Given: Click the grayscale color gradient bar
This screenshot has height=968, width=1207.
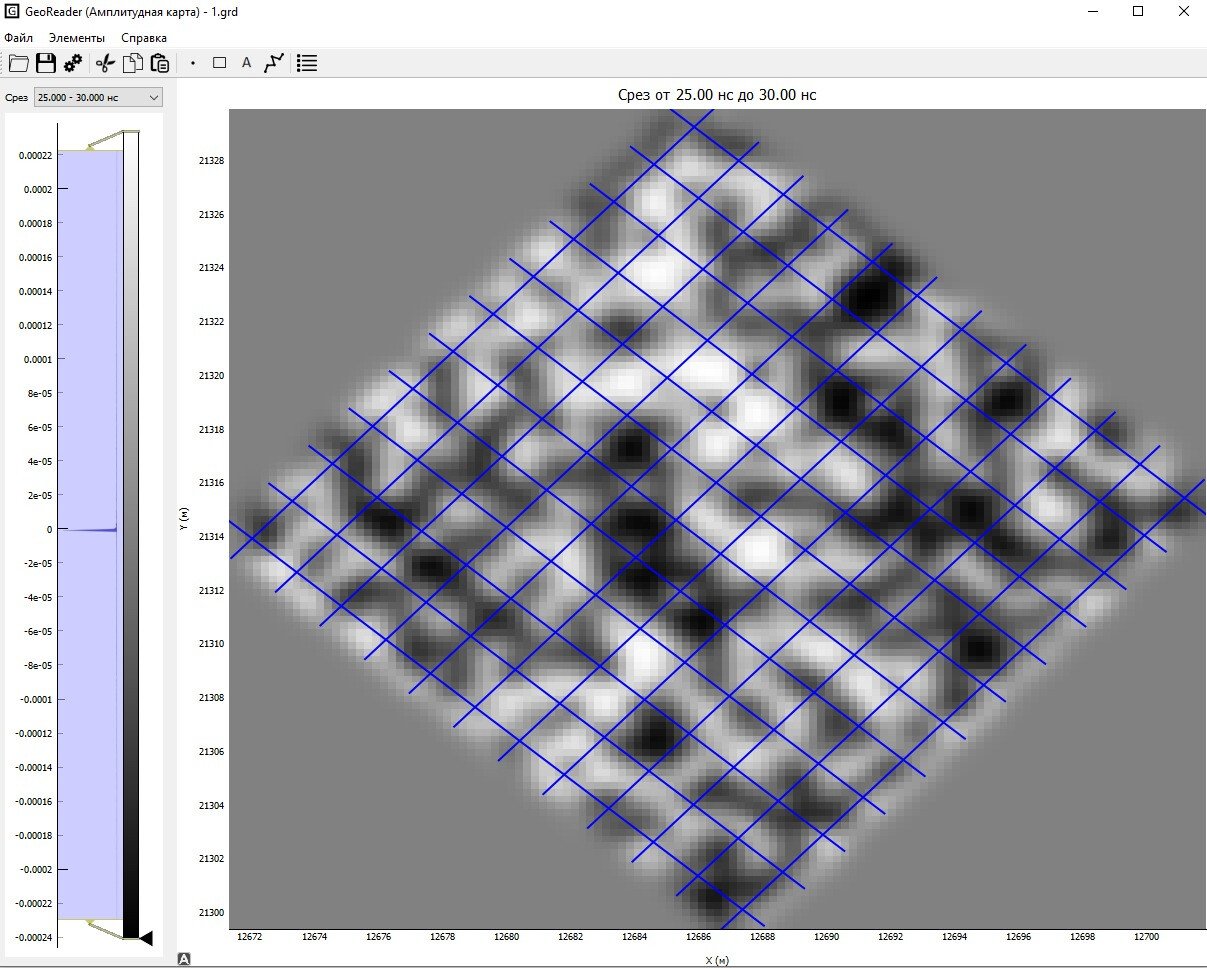Looking at the screenshot, I should pyautogui.click(x=131, y=530).
